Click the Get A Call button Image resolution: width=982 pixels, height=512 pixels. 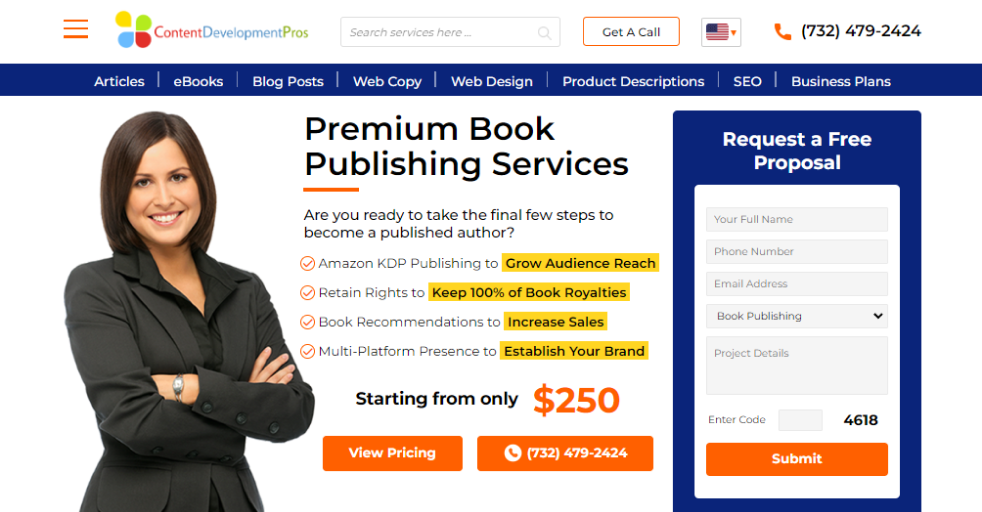[x=631, y=32]
